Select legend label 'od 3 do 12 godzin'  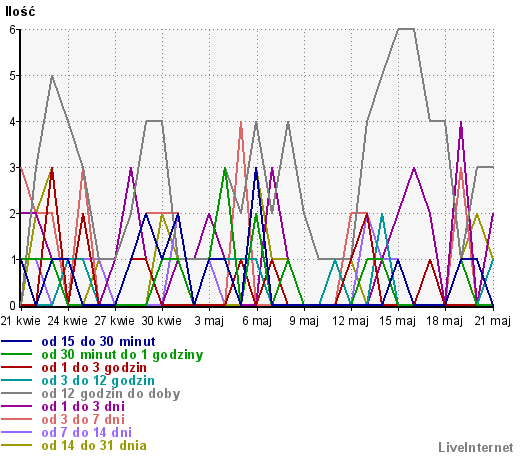[x=98, y=381]
